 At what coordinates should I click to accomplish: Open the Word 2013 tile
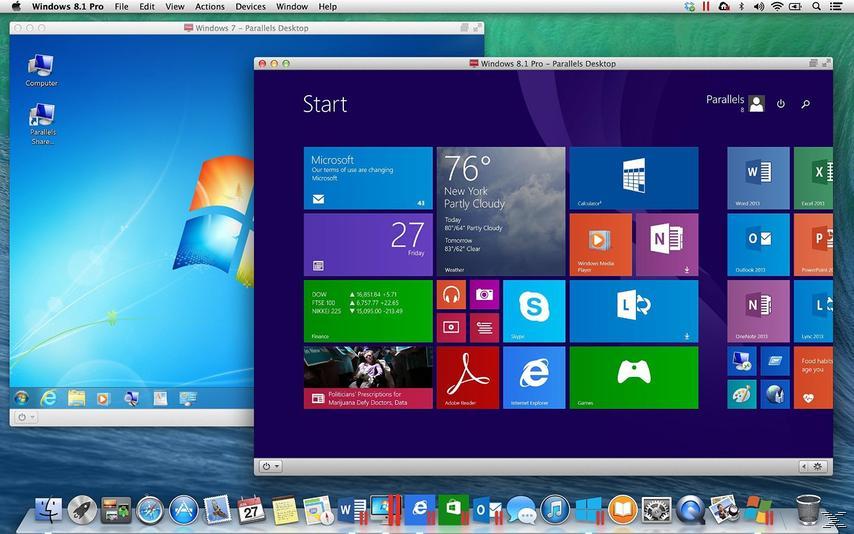(758, 178)
